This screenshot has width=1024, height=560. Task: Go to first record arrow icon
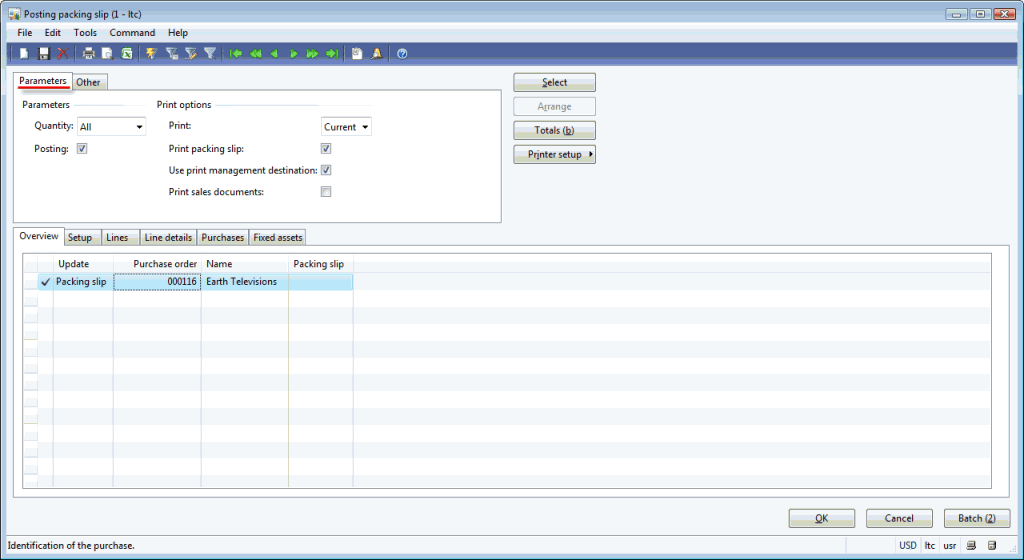point(236,54)
